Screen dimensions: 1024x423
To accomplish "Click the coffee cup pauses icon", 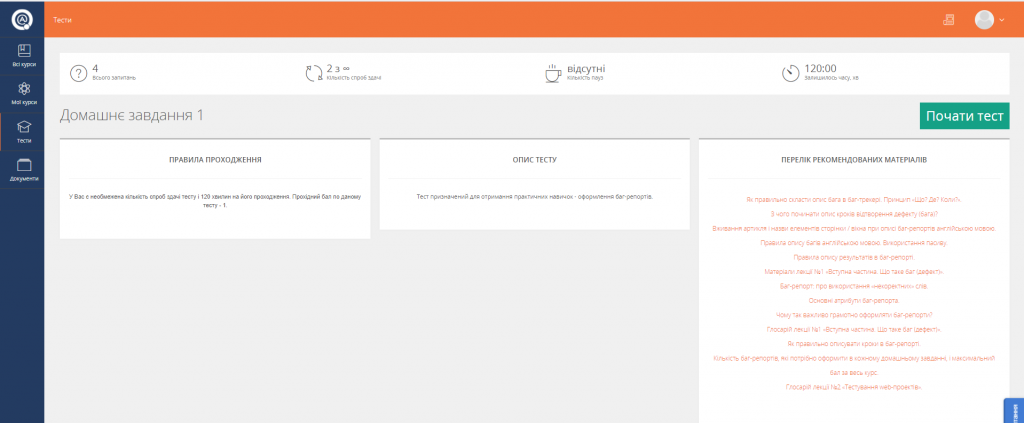I will tap(553, 73).
